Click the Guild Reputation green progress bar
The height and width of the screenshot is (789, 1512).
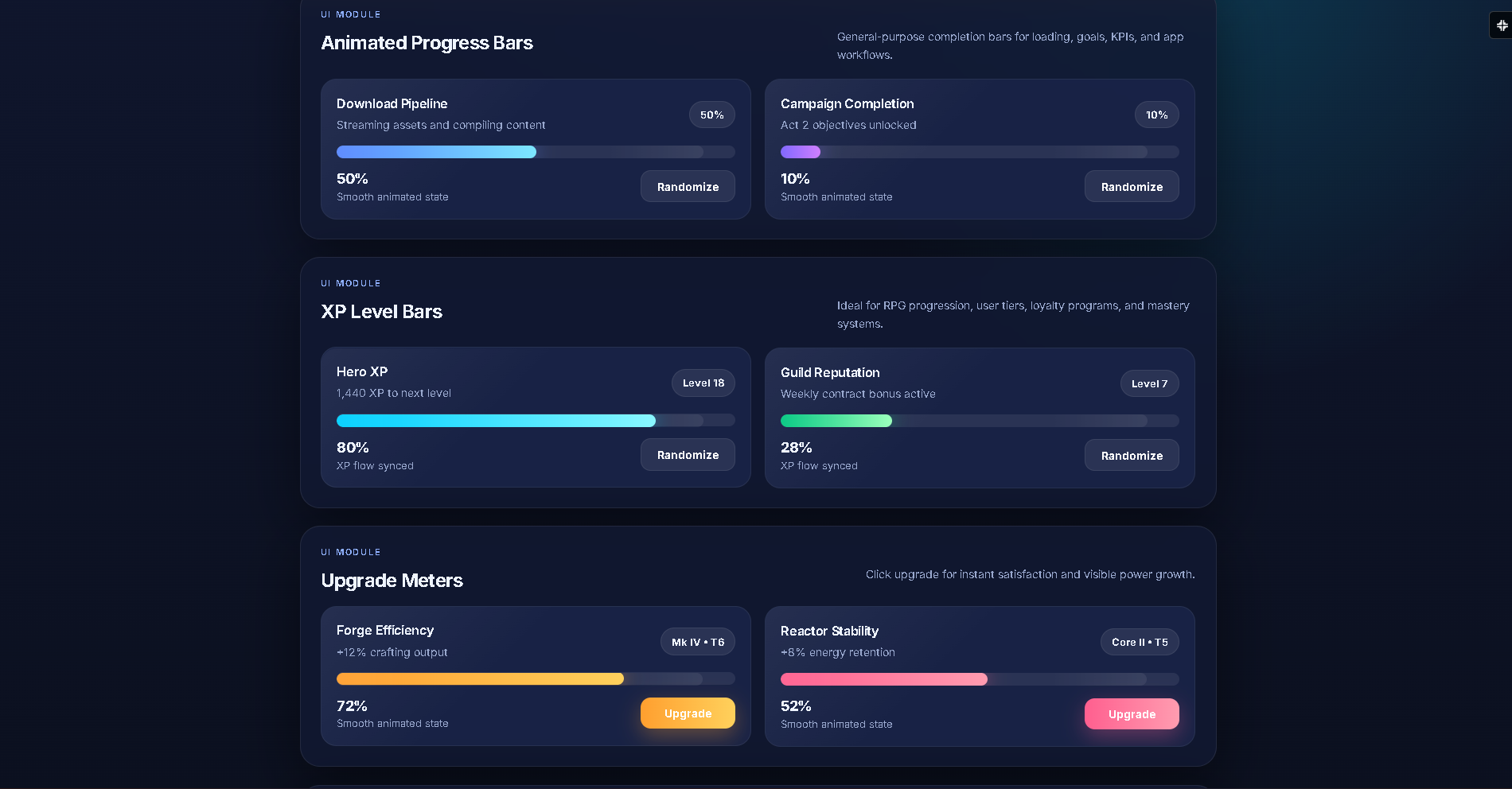click(979, 421)
